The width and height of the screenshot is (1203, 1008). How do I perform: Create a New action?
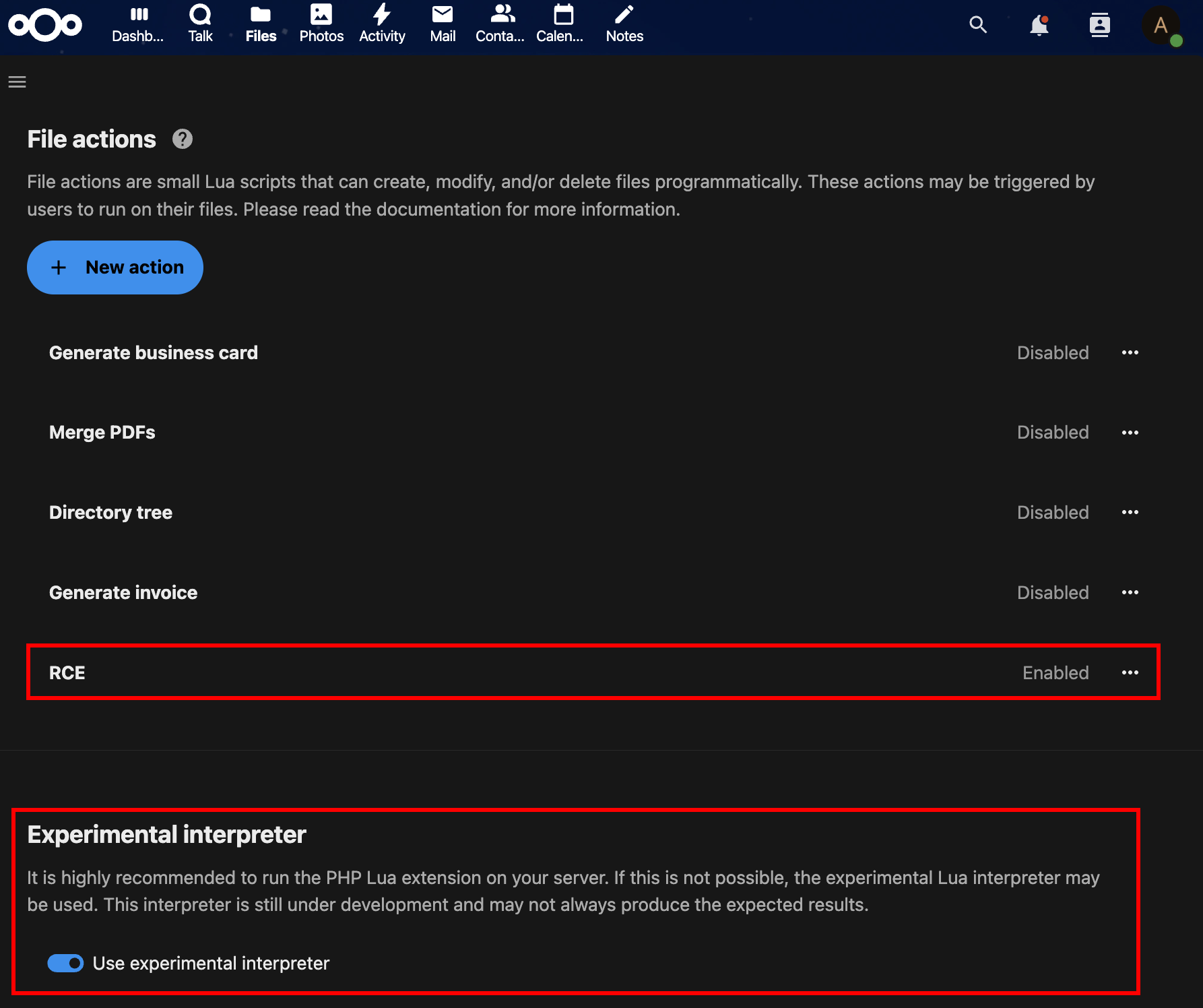[115, 267]
